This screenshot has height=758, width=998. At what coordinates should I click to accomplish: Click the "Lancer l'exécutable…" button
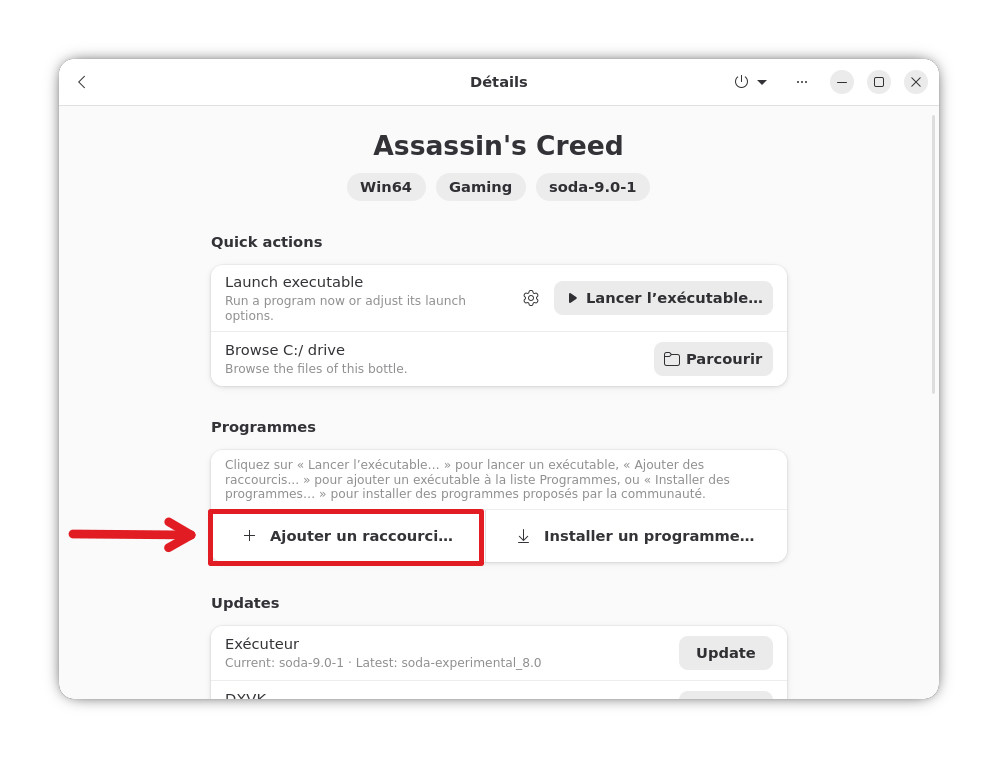pyautogui.click(x=663, y=298)
